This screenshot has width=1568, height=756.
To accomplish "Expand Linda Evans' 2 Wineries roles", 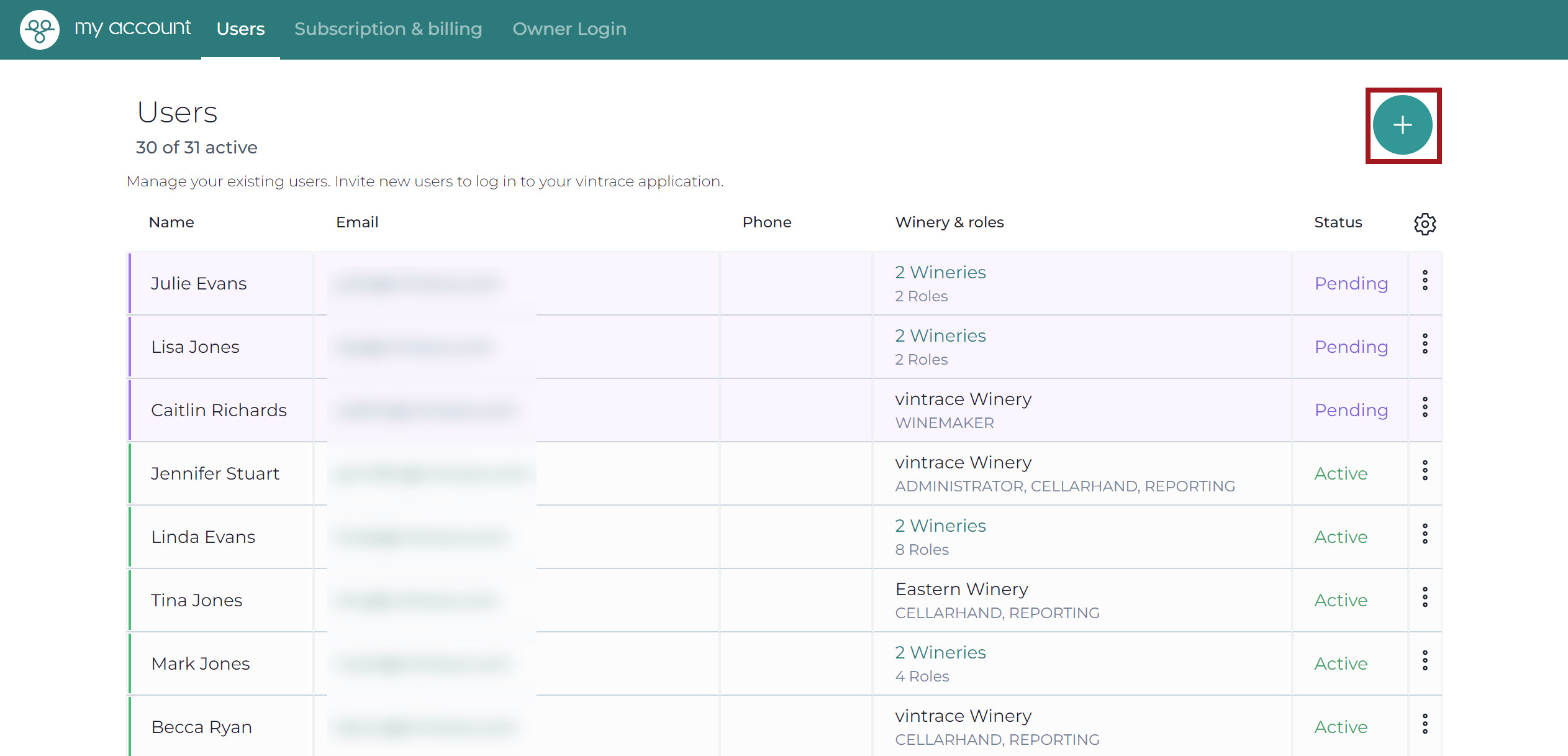I will point(940,526).
